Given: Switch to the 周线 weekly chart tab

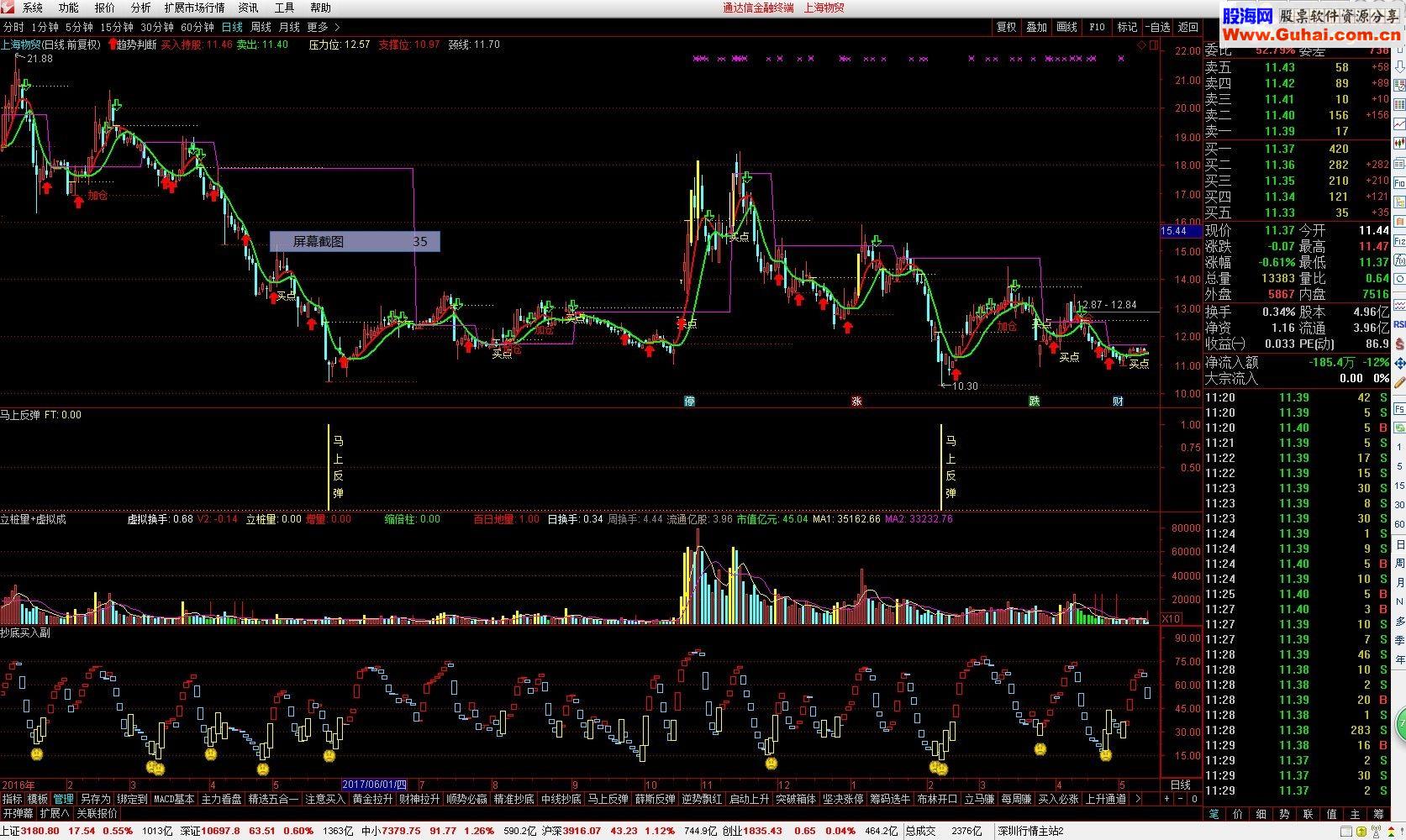Looking at the screenshot, I should (x=261, y=27).
